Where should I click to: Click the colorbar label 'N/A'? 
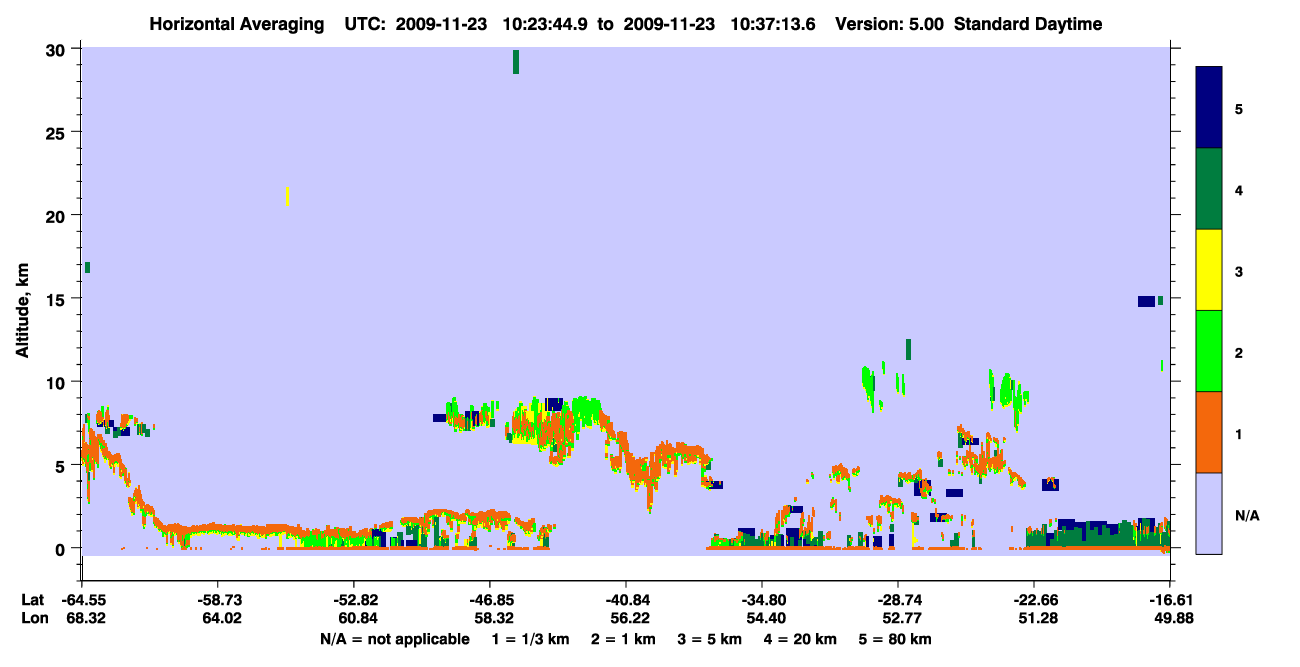(1246, 516)
